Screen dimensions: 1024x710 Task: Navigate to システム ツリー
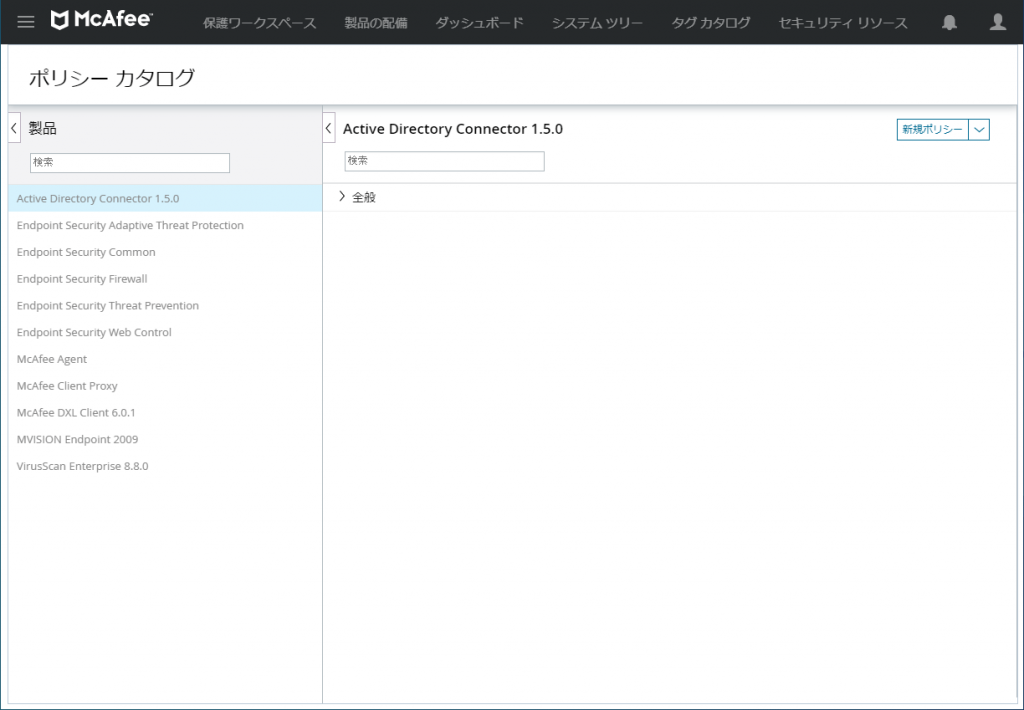tap(597, 23)
